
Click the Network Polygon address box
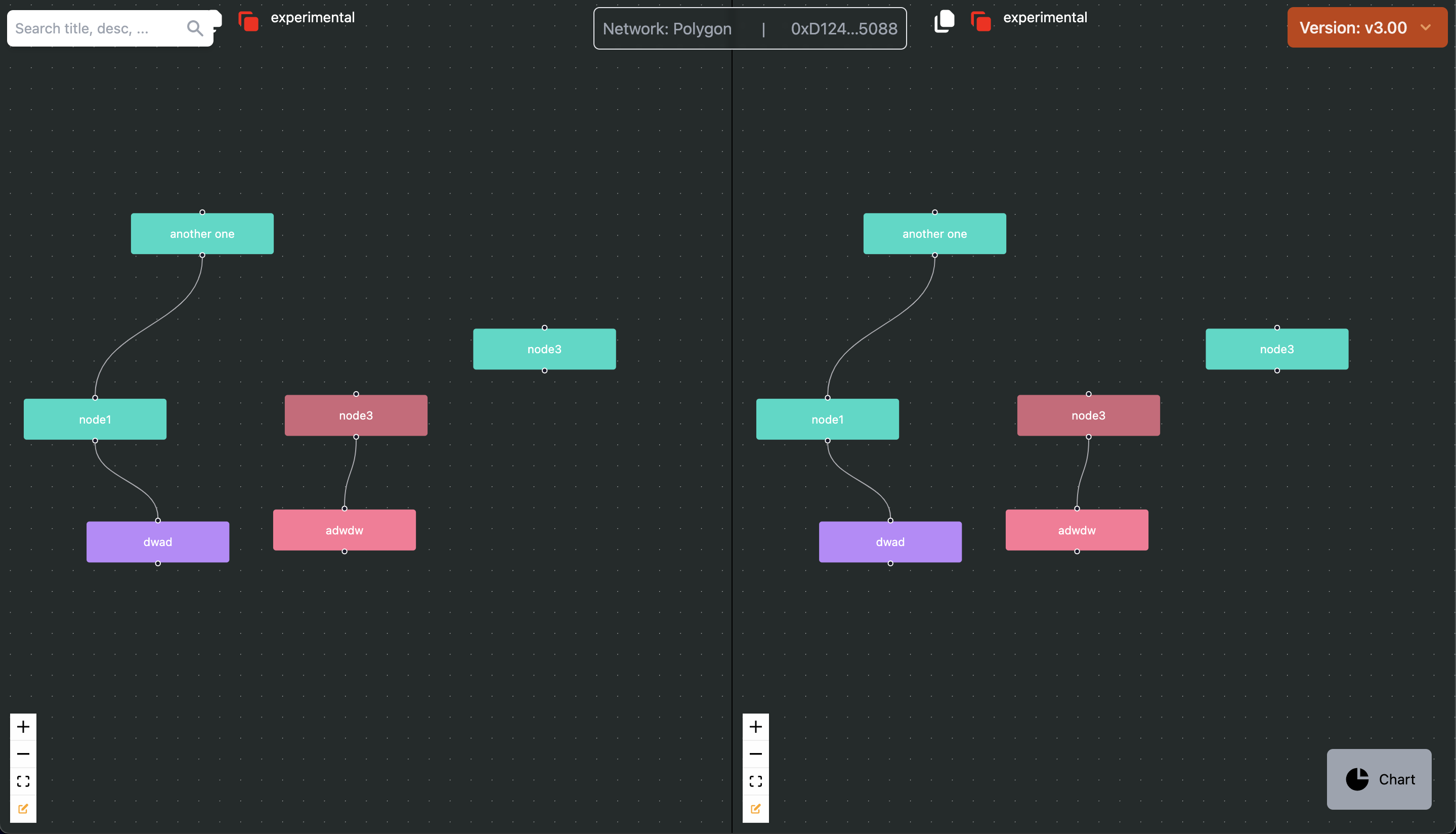[749, 29]
